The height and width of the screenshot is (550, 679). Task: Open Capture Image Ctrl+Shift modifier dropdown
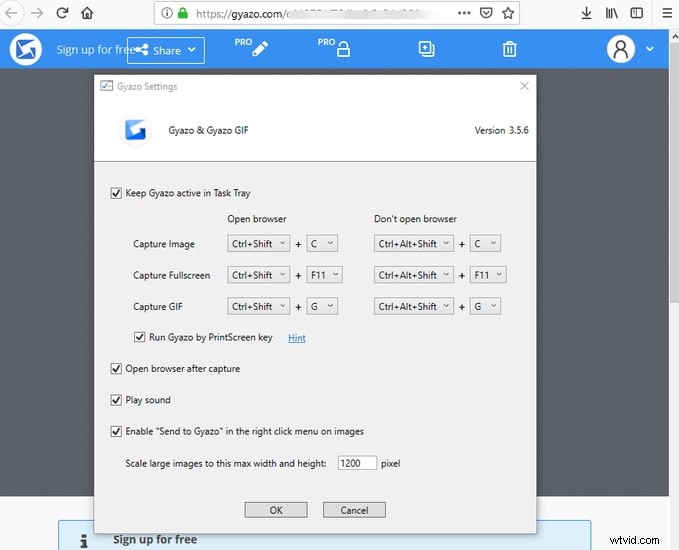click(259, 243)
